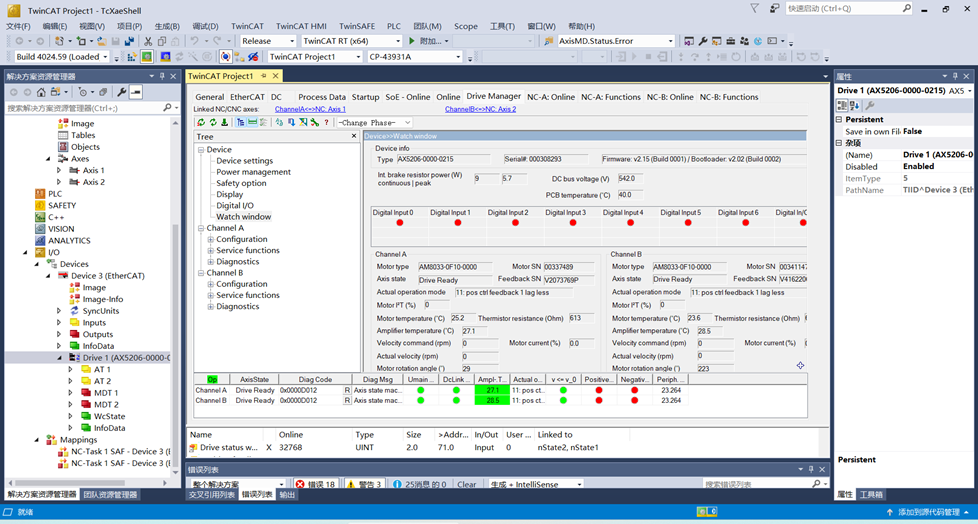
Task: Click the TwinCAT Restart Run Mode icon
Action: [147, 57]
